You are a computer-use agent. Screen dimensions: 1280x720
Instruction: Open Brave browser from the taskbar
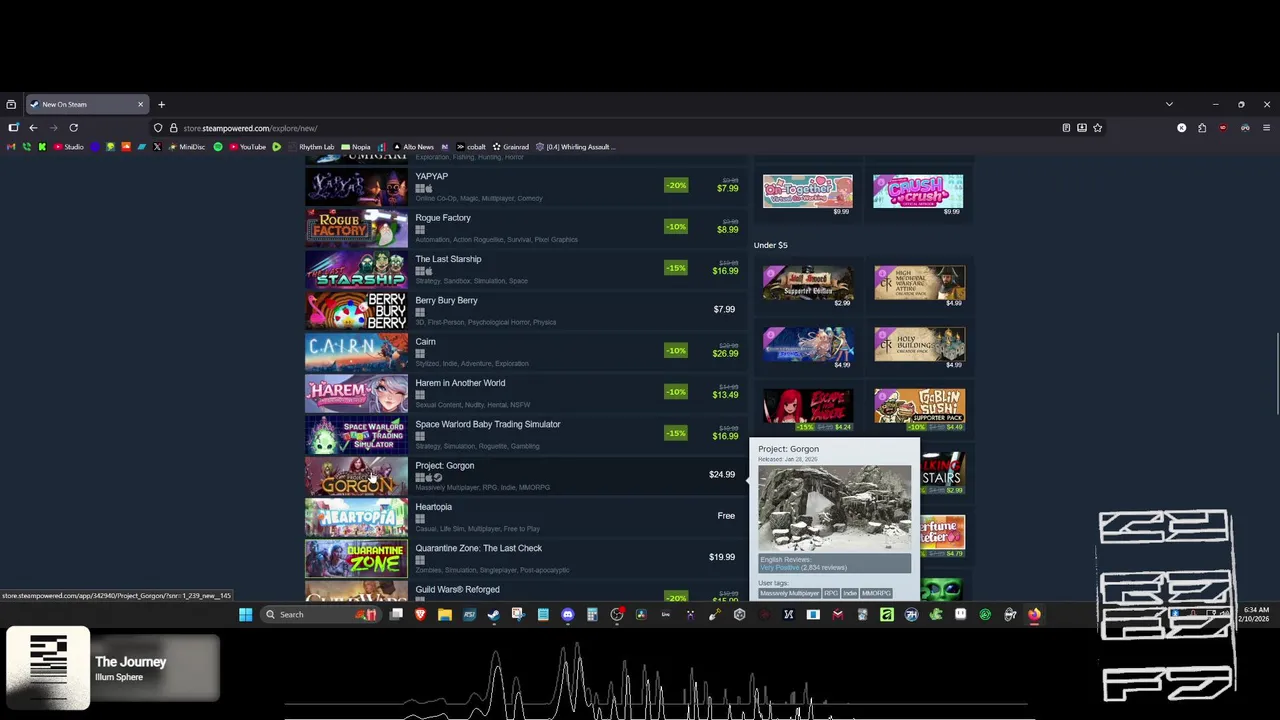click(420, 614)
